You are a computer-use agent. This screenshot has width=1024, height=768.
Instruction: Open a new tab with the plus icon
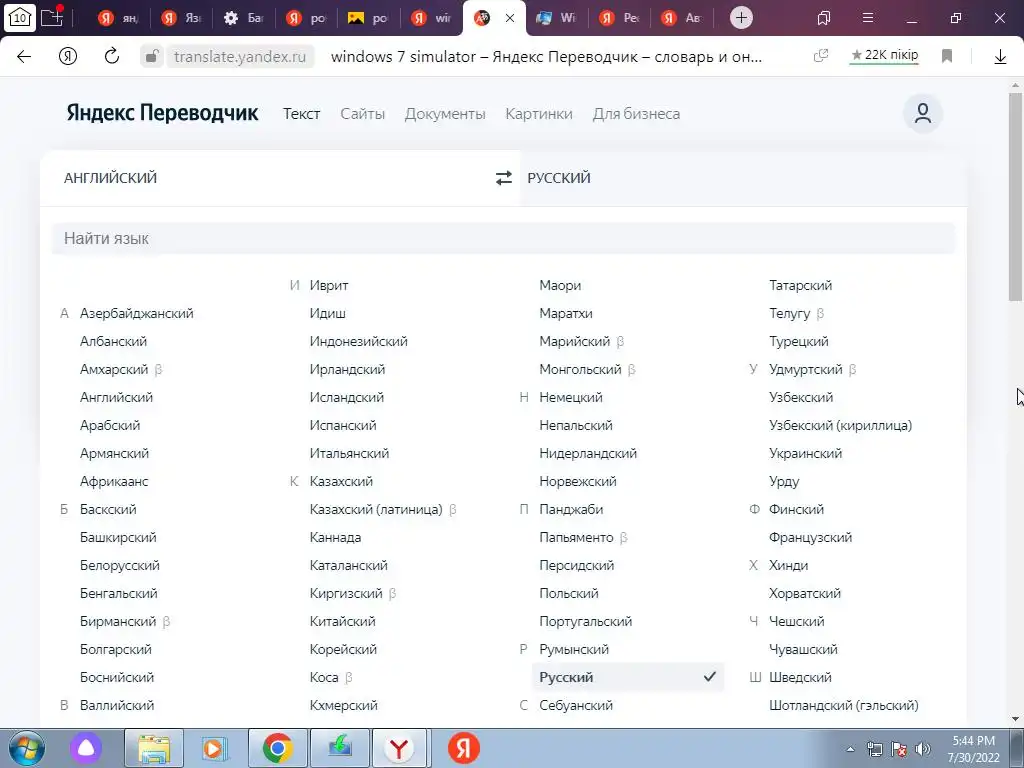741,18
